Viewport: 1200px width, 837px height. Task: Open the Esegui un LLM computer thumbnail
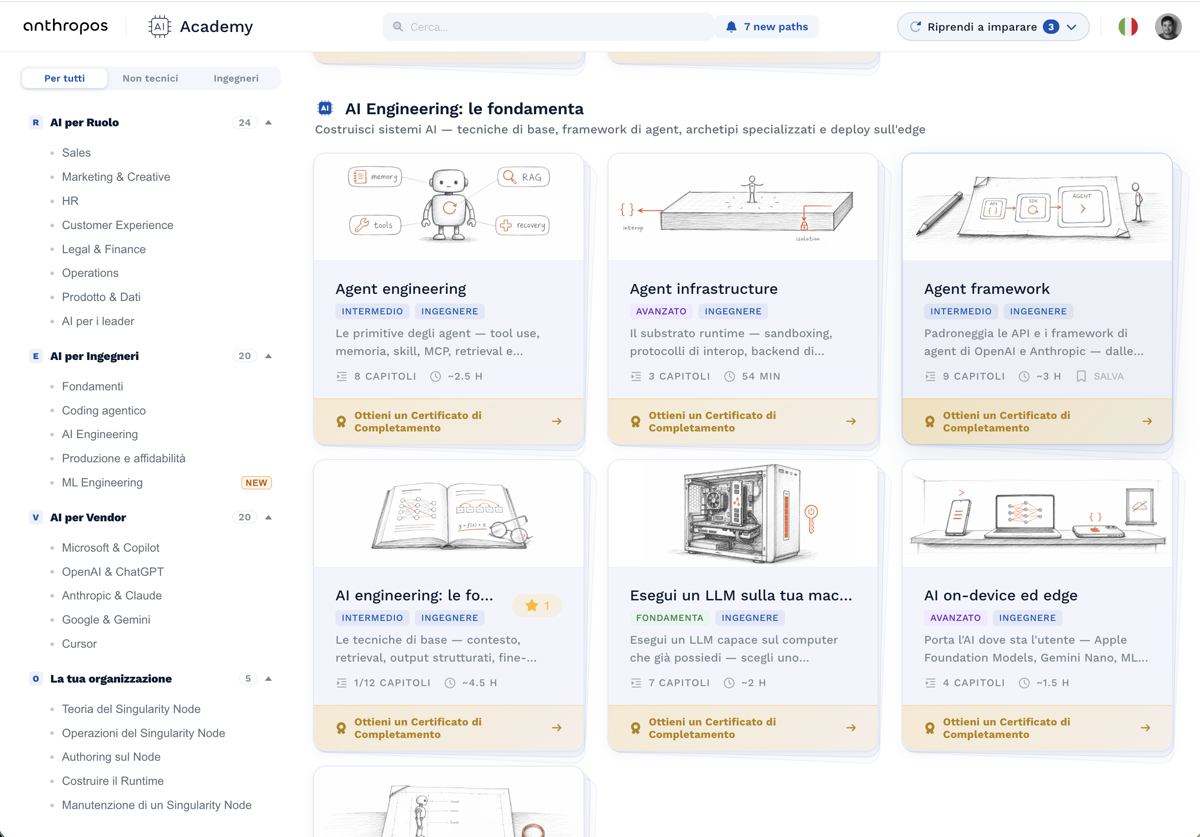[x=743, y=514]
